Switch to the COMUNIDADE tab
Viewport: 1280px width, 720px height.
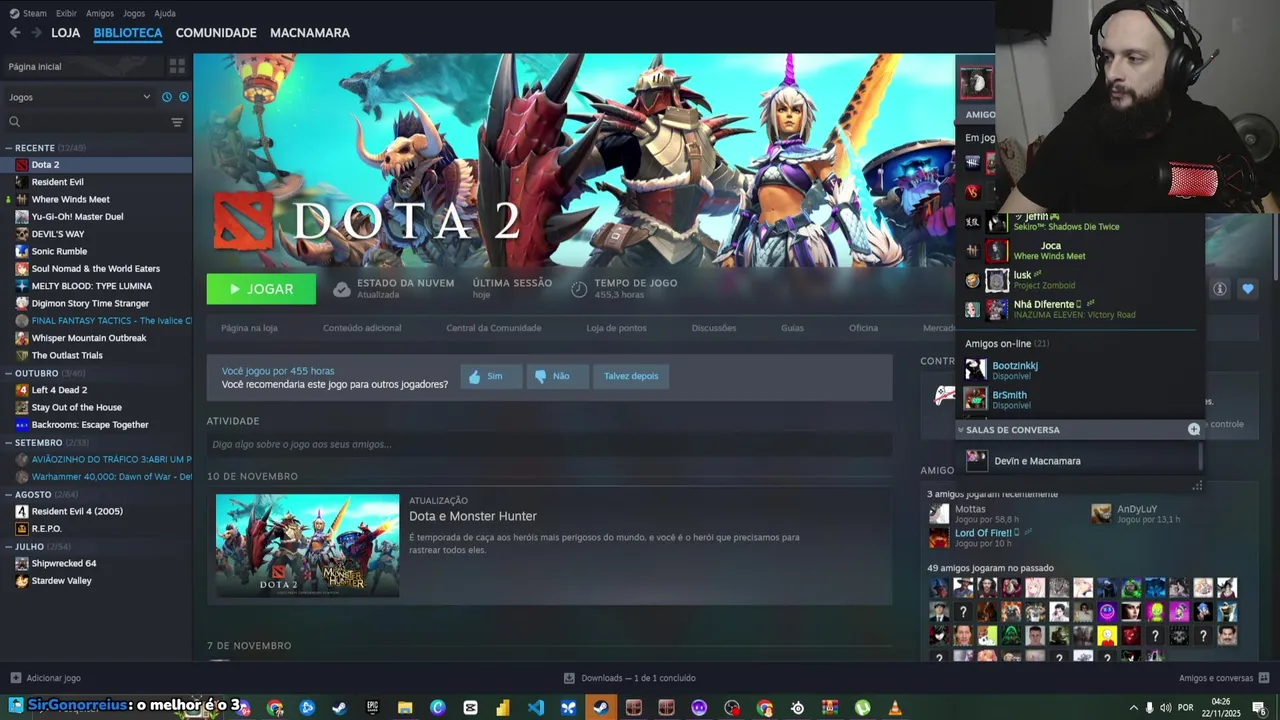pyautogui.click(x=216, y=33)
